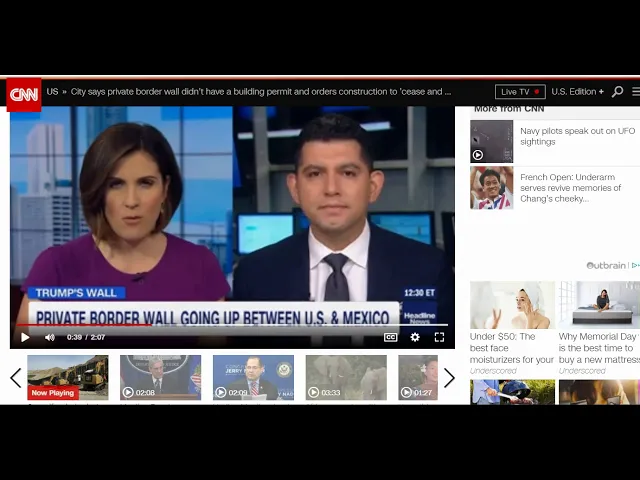Play the 03:33 elephants video thumbnail
This screenshot has width=640, height=480.
point(346,378)
